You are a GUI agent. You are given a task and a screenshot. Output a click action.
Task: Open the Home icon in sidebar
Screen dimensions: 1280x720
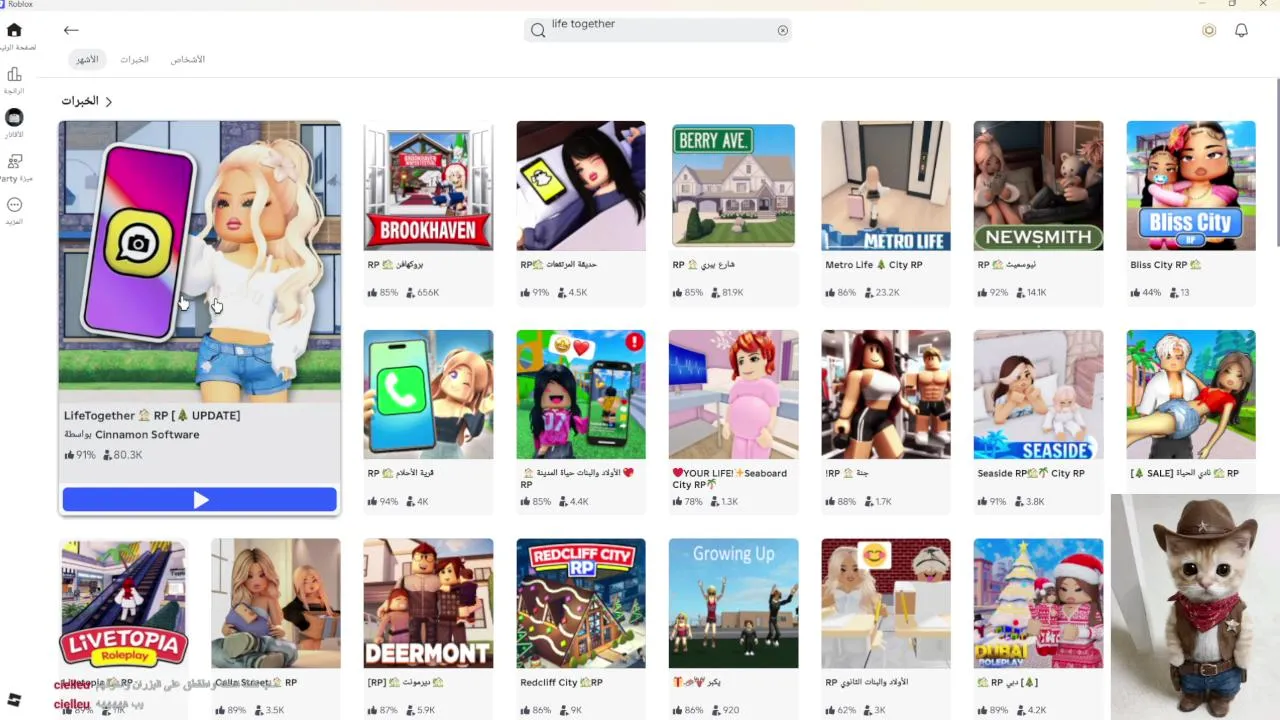click(14, 30)
